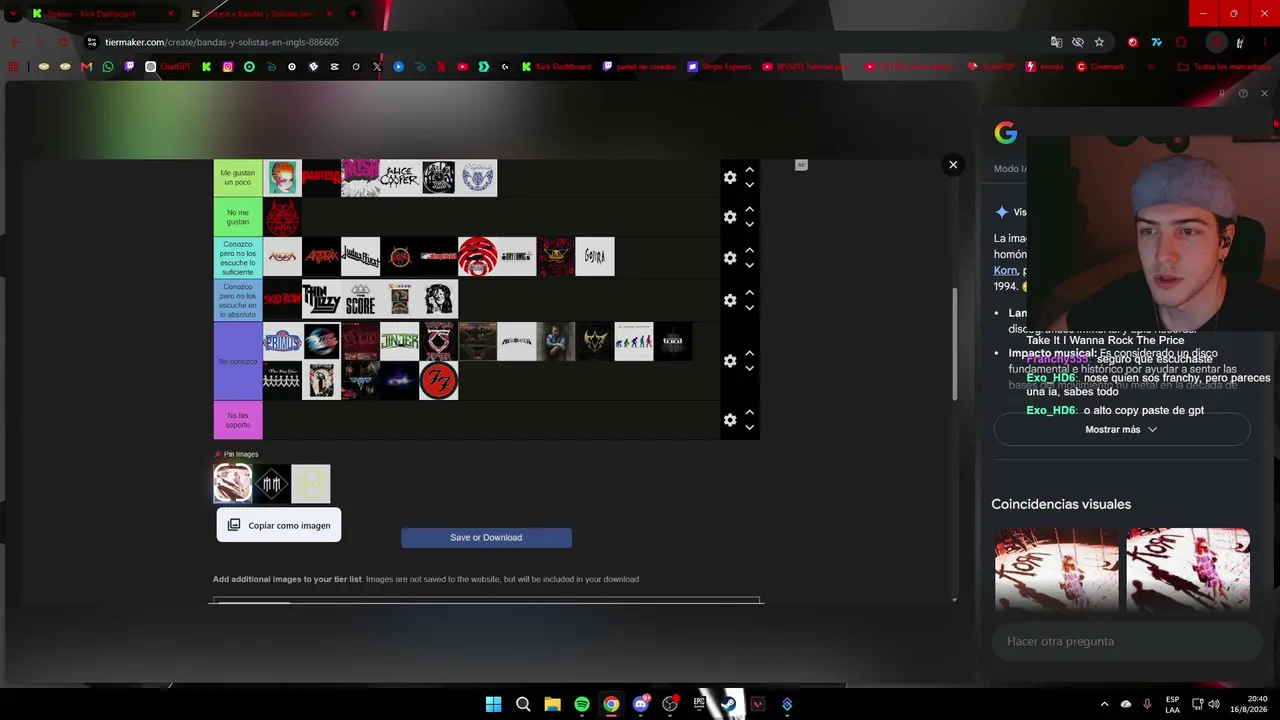Select the Primus logo image
Viewport: 1280px width, 720px height.
282,341
